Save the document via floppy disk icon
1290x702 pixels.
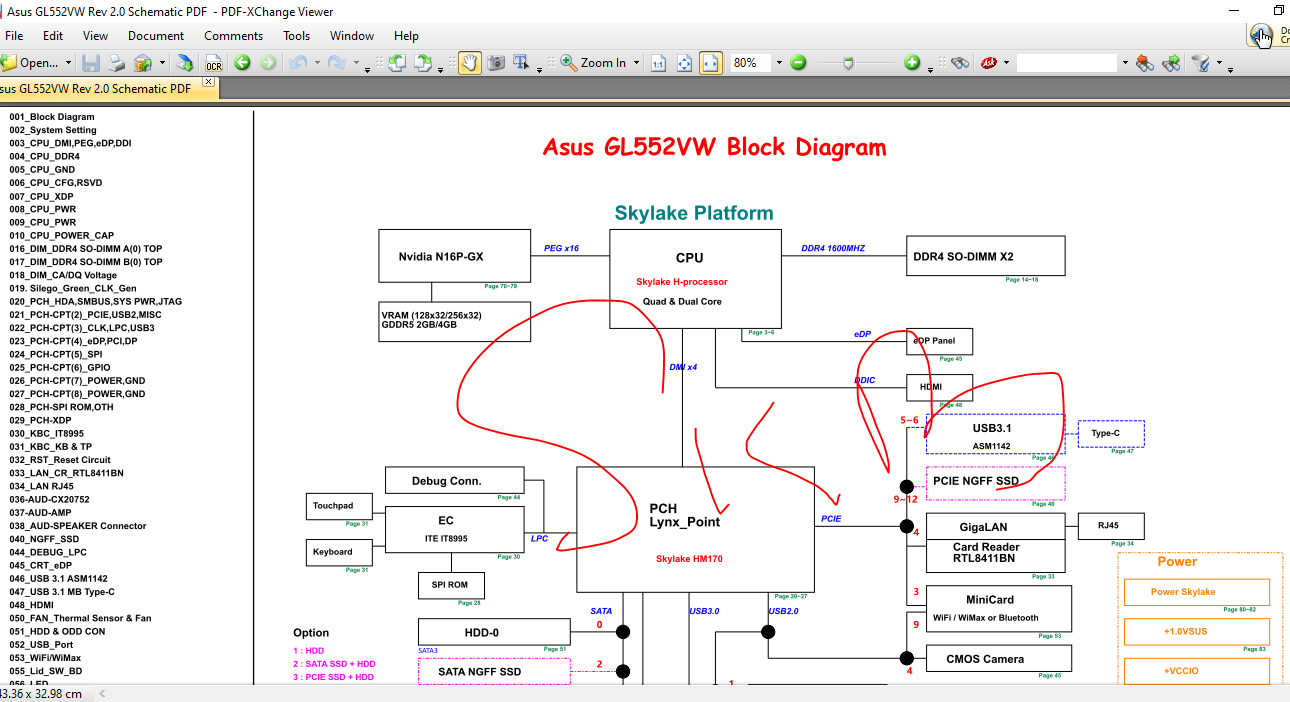[x=91, y=62]
